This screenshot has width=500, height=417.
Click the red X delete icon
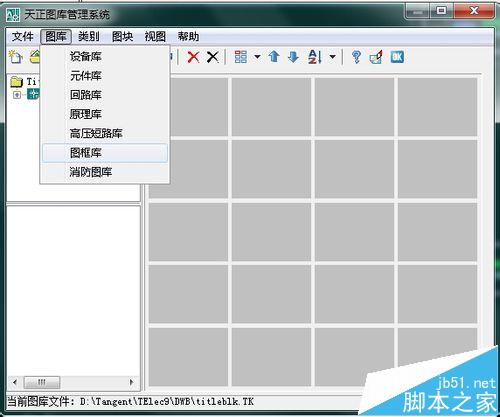click(x=193, y=57)
